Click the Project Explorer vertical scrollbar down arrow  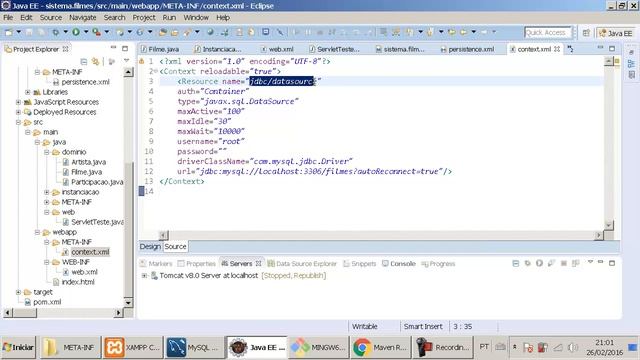(128, 303)
